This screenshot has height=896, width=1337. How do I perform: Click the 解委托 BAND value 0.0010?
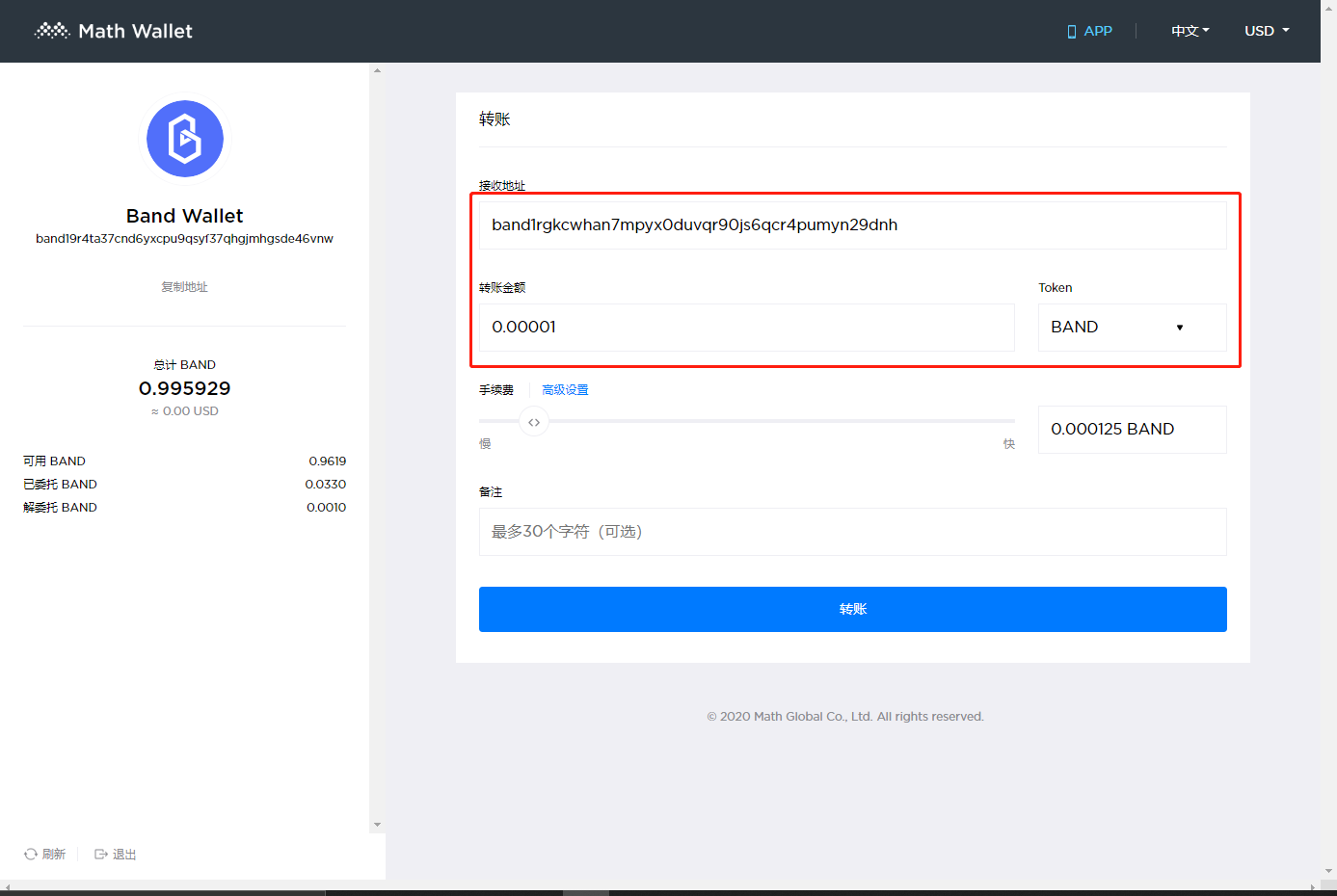tap(327, 508)
